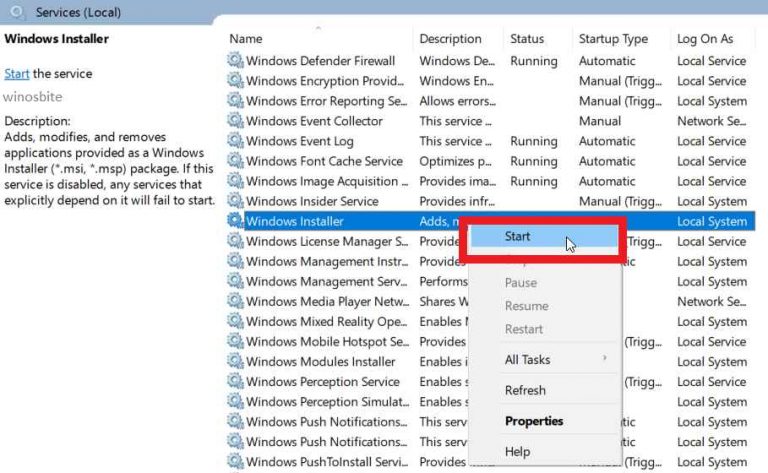Image resolution: width=768 pixels, height=473 pixels.
Task: Open Properties from the context menu
Action: (534, 421)
